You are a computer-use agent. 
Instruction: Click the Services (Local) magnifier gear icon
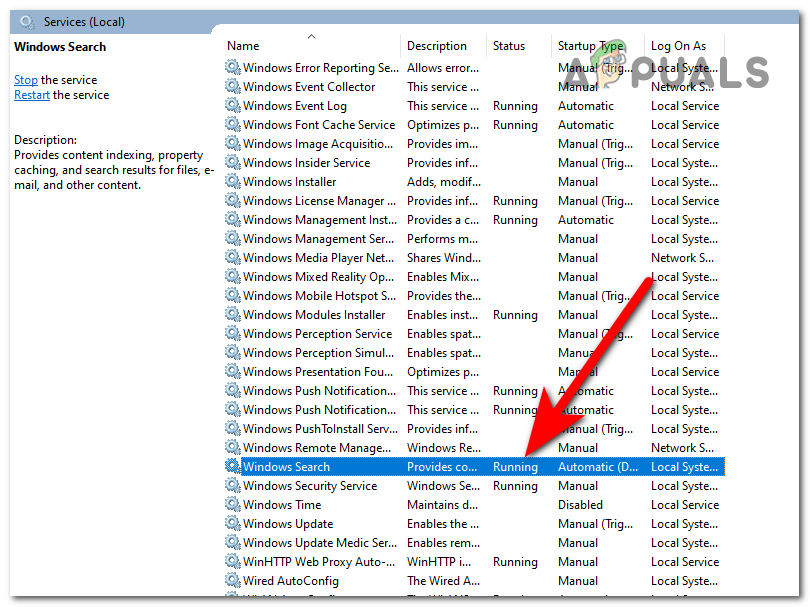click(27, 22)
